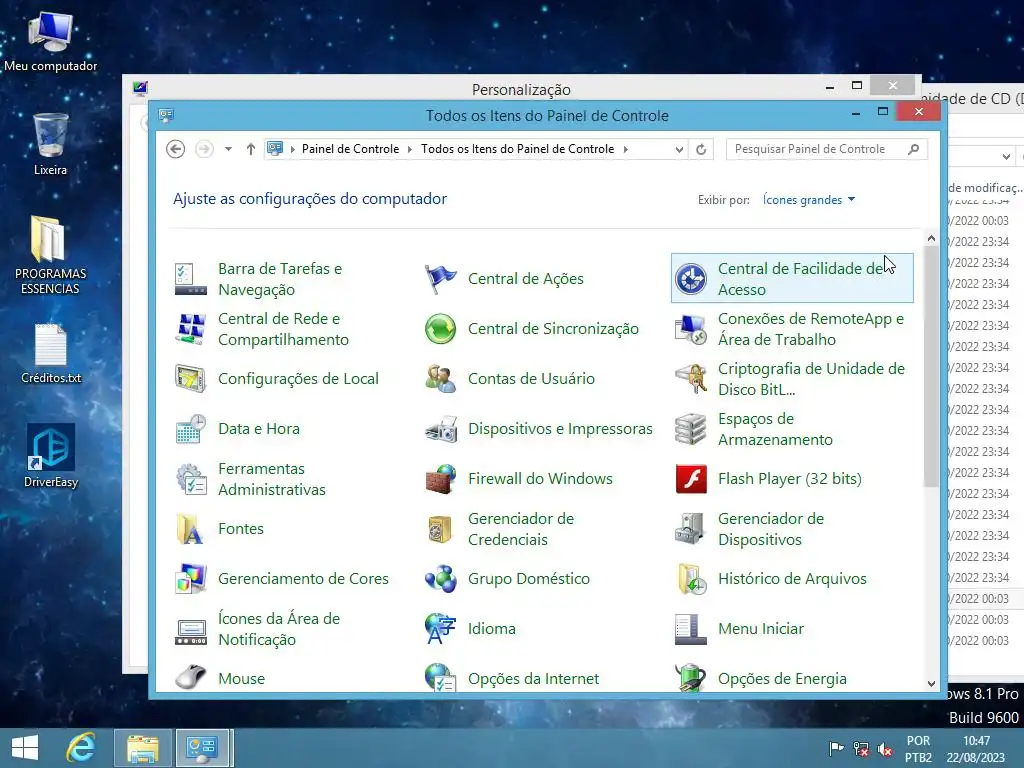Screen dimensions: 1024x768
Task: Select the DriverEasy desktop shortcut
Action: 51,455
